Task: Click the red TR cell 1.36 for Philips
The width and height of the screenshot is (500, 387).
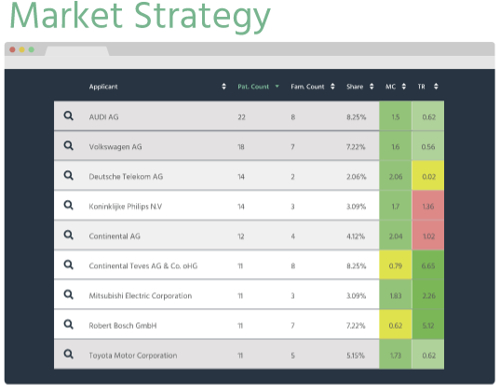Action: point(428,206)
